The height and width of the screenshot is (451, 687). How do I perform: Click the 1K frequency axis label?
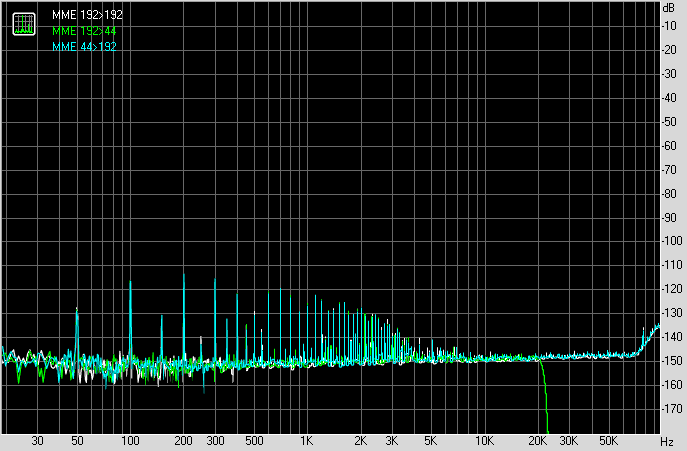(306, 441)
